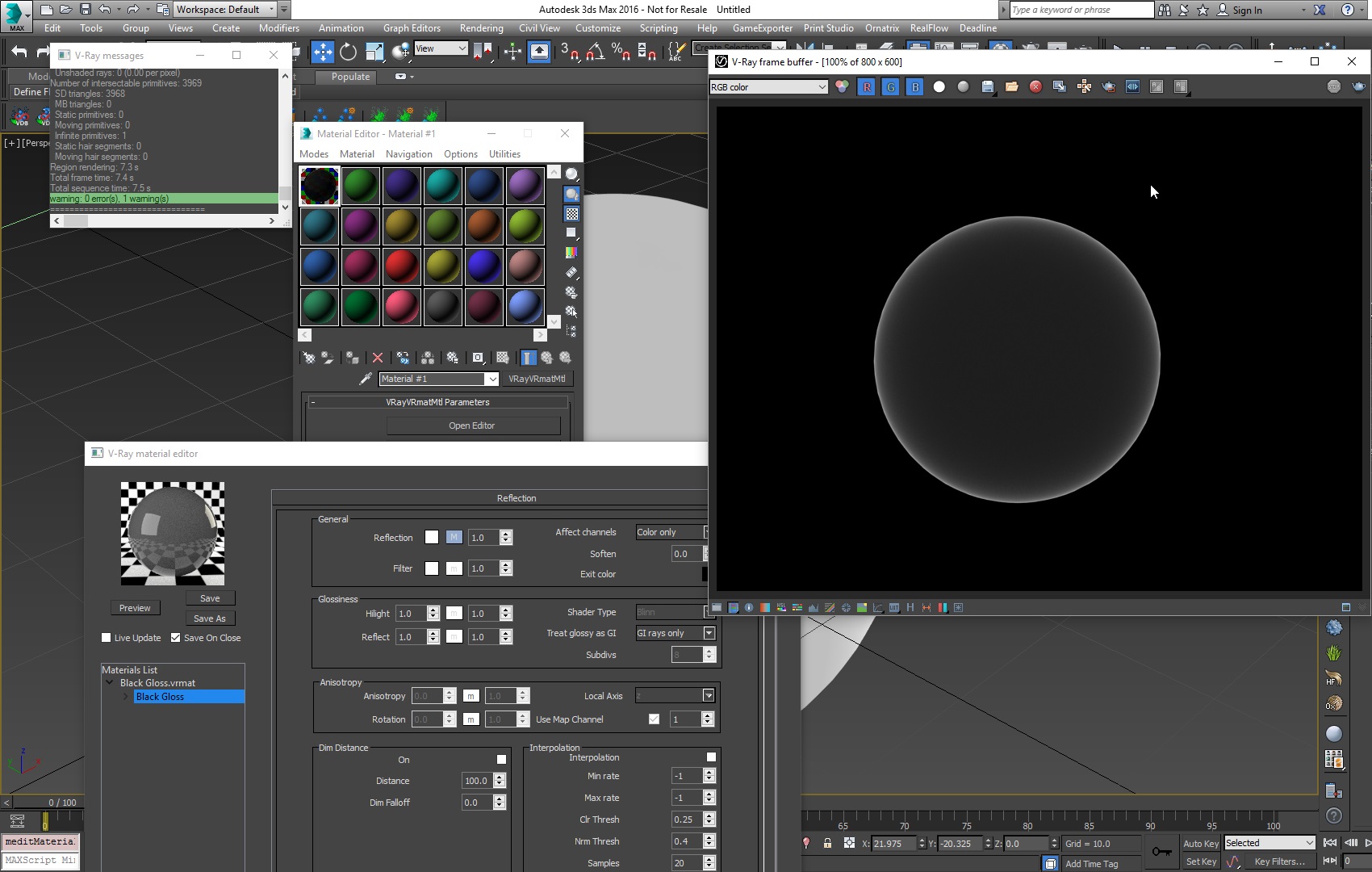This screenshot has height=872, width=1372.
Task: Uncheck Save On Close
Action: (175, 638)
